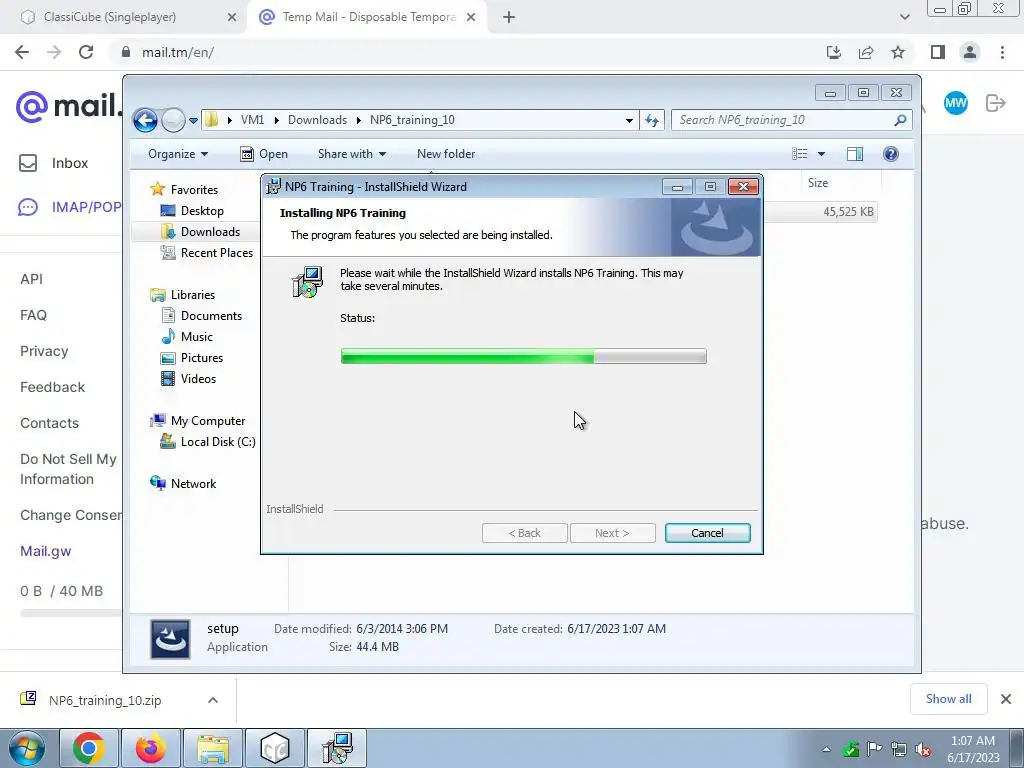Open Chrome profile icon
Image resolution: width=1024 pixels, height=768 pixels.
970,52
